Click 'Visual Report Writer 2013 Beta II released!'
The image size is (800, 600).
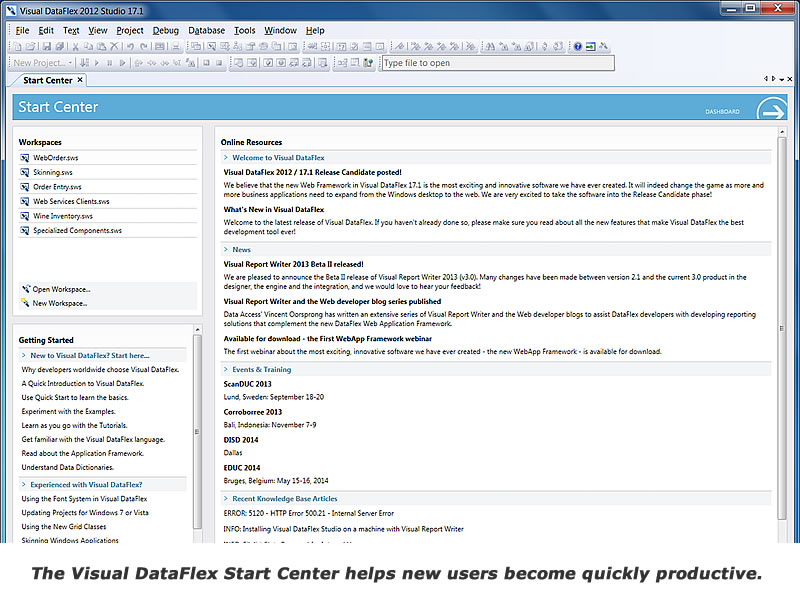pyautogui.click(x=293, y=264)
